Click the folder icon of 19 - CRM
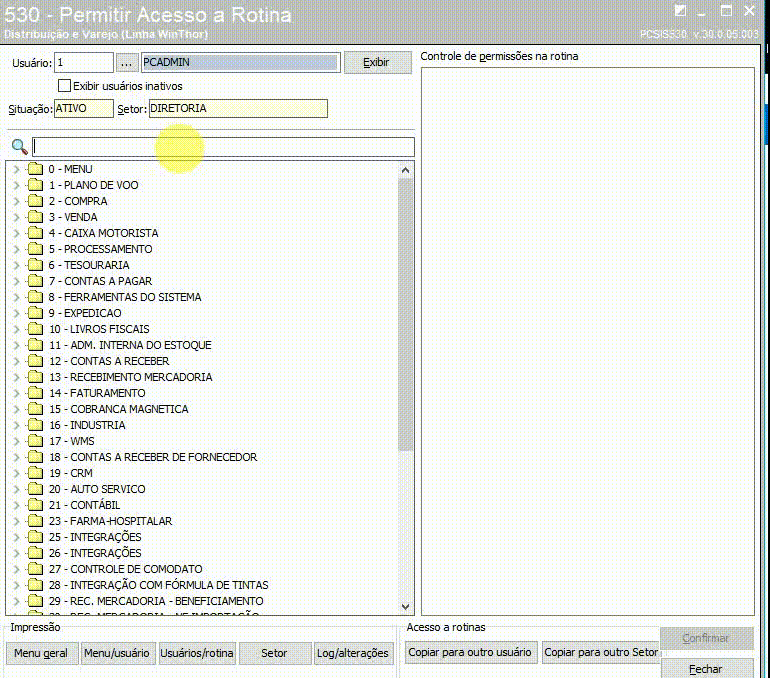This screenshot has width=770, height=678. [x=35, y=473]
